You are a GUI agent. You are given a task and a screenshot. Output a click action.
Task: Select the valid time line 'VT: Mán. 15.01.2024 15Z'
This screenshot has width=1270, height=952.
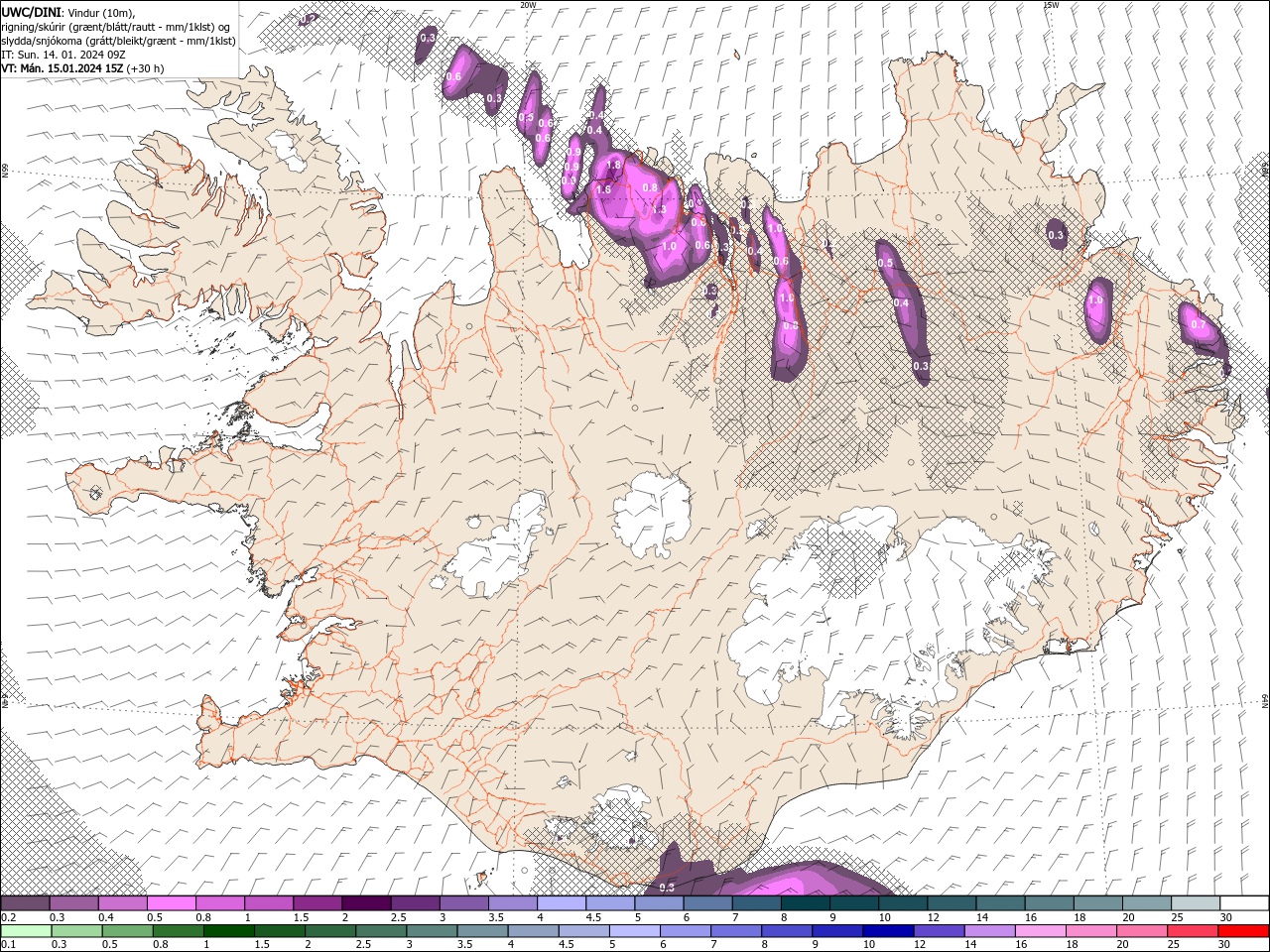(x=61, y=68)
